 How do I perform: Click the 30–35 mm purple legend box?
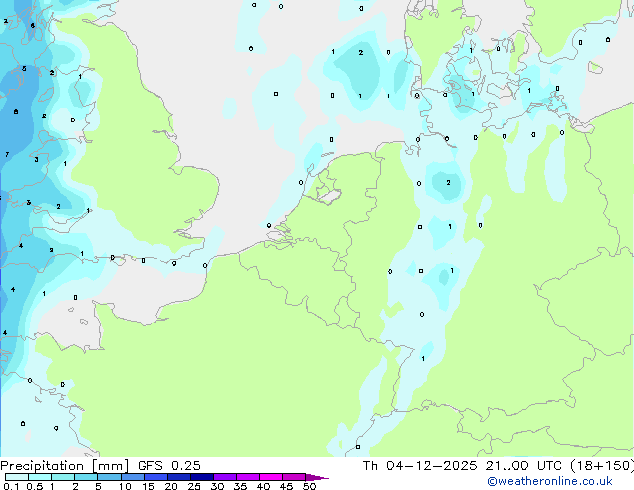pyautogui.click(x=225, y=477)
